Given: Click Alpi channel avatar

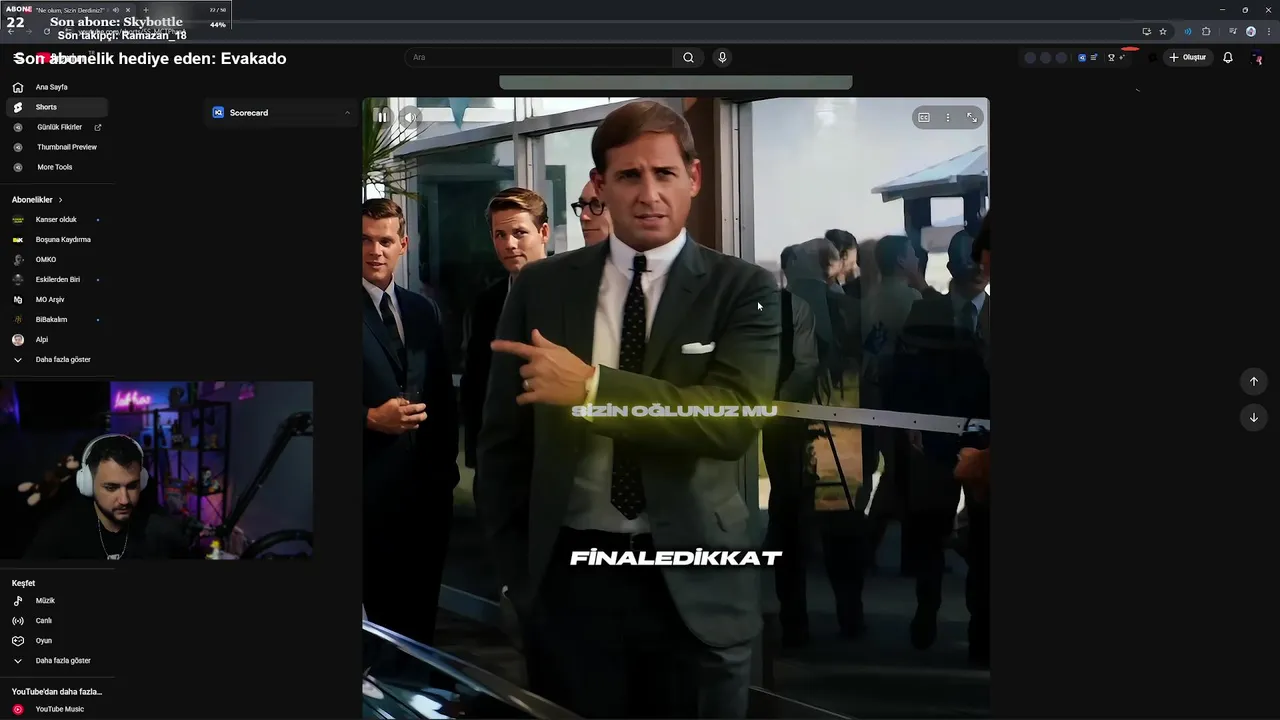Looking at the screenshot, I should click(17, 339).
